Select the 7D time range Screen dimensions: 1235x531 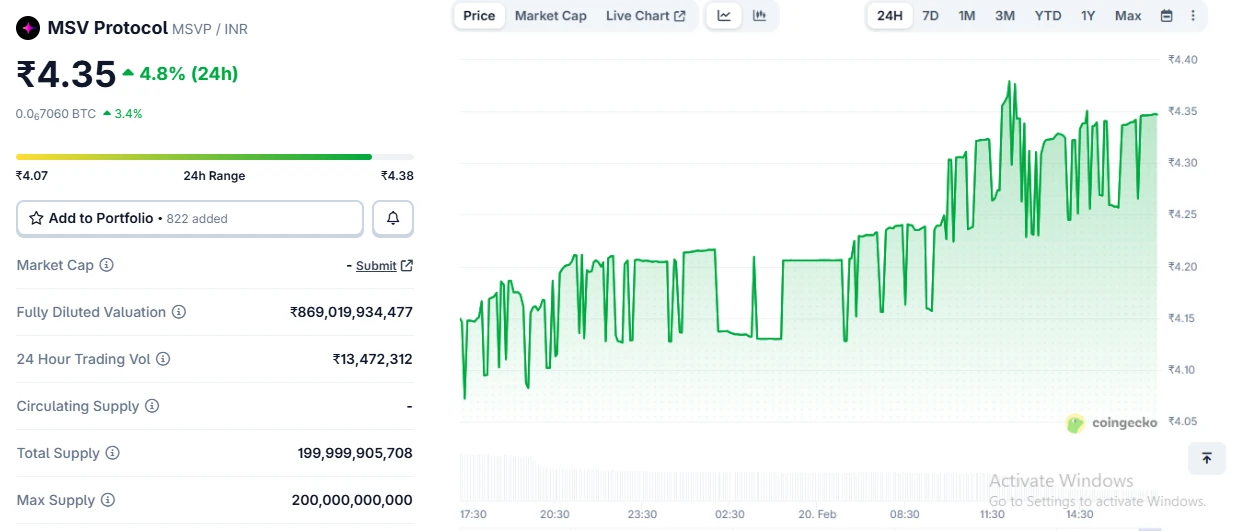pos(930,15)
